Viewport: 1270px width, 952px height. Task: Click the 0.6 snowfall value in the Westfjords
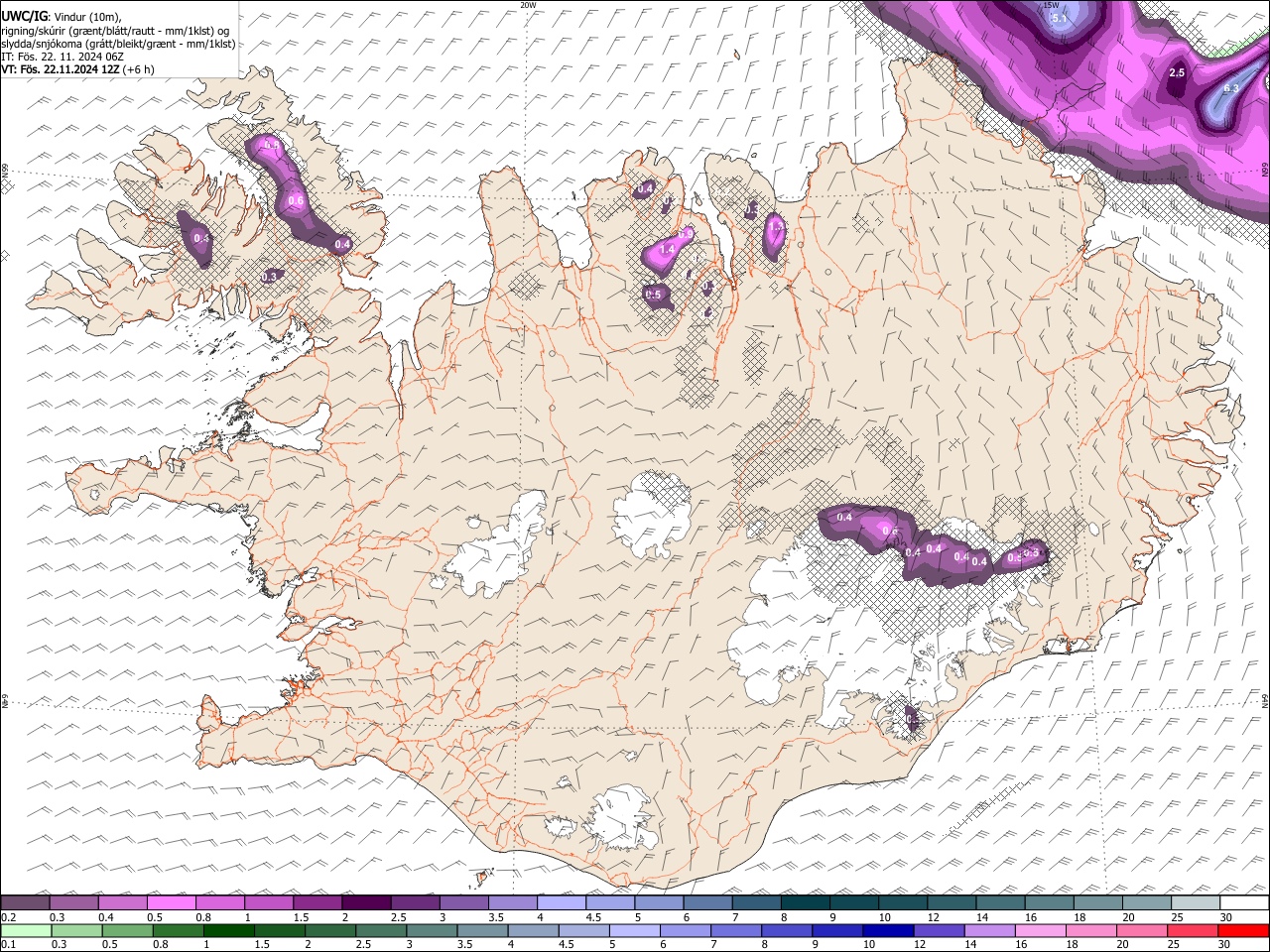click(x=295, y=201)
